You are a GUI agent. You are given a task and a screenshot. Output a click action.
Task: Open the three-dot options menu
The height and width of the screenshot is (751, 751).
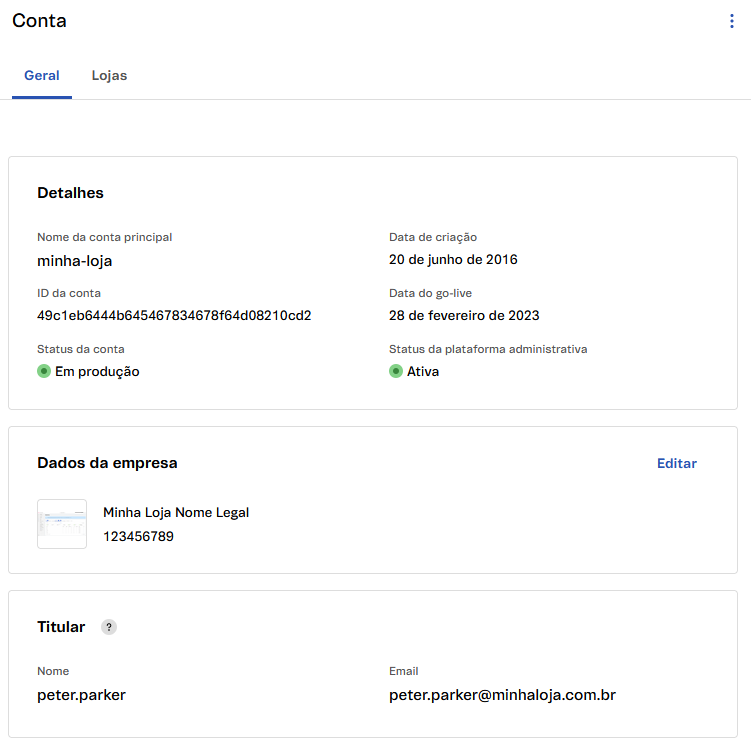[731, 21]
